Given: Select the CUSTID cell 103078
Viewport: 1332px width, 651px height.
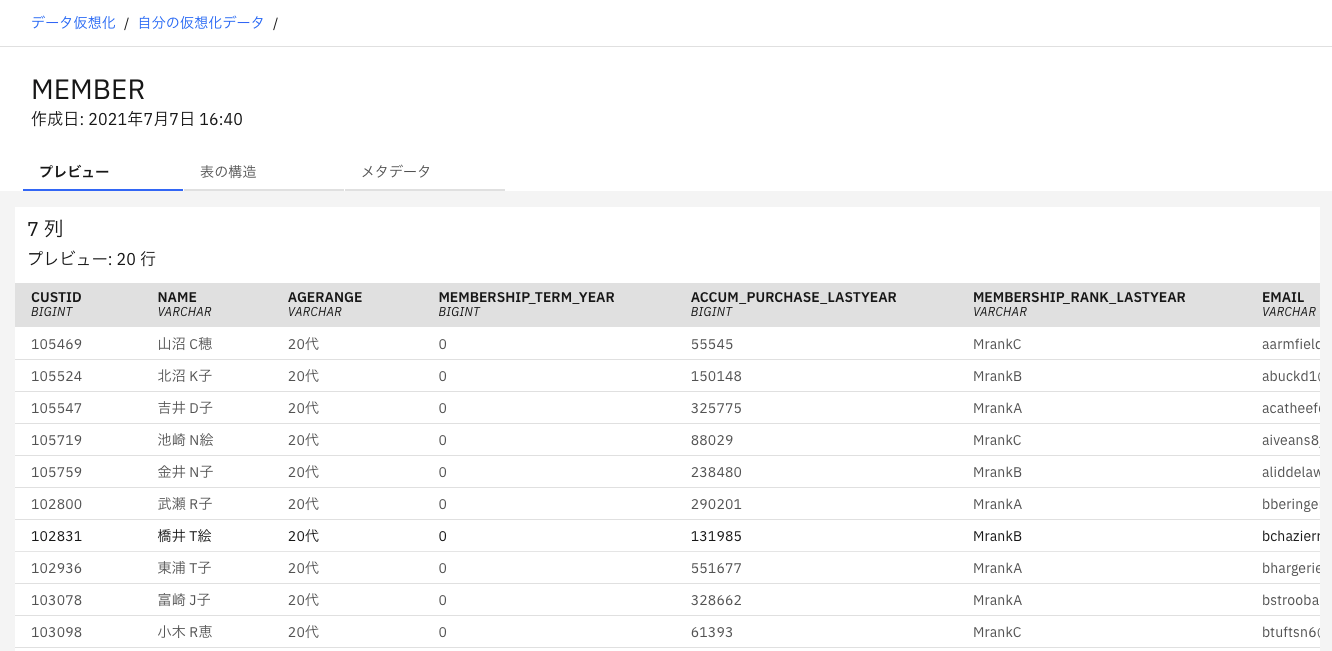Looking at the screenshot, I should 57,600.
